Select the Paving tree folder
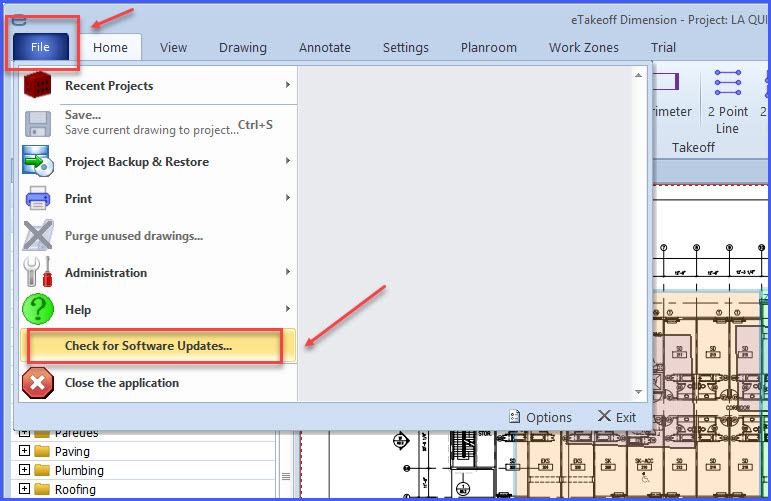This screenshot has width=771, height=501. point(72,451)
